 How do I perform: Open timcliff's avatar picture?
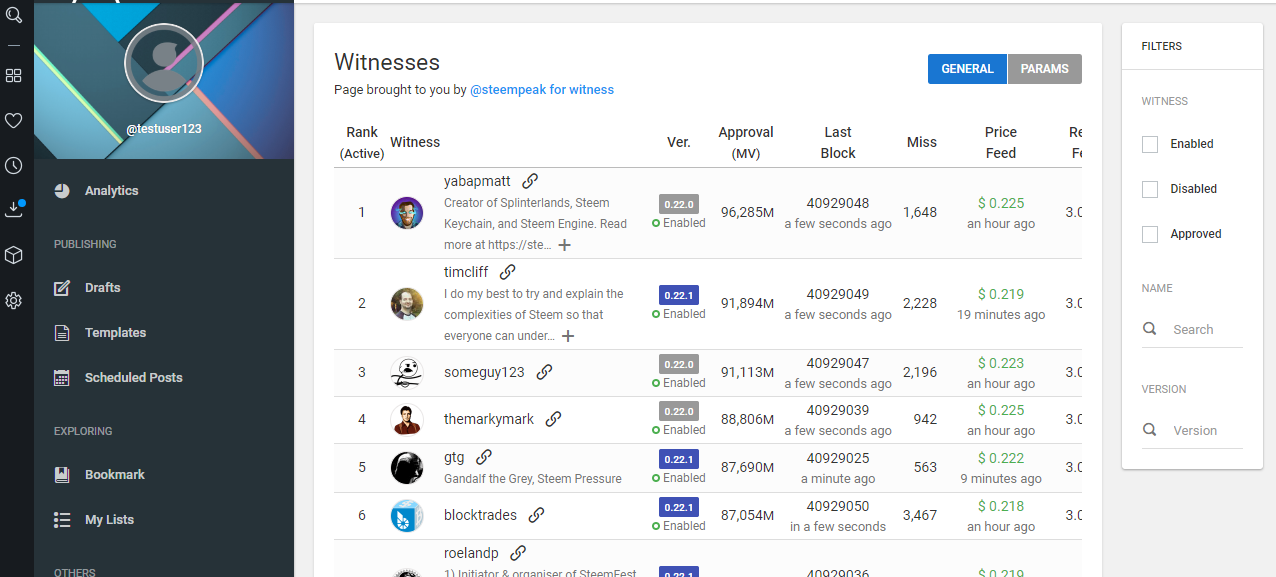[407, 304]
